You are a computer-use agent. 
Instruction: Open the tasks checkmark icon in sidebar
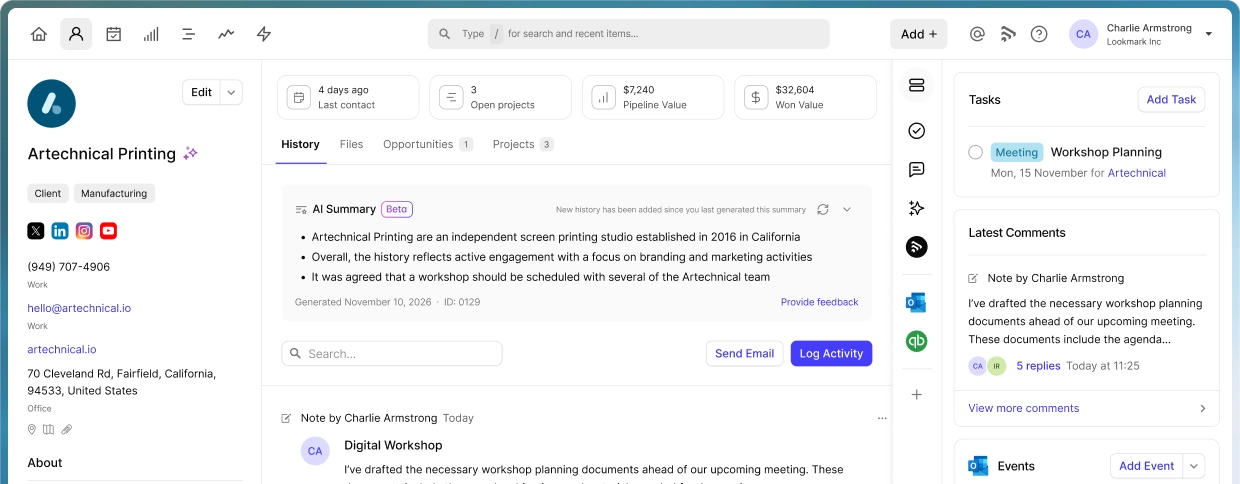click(916, 131)
